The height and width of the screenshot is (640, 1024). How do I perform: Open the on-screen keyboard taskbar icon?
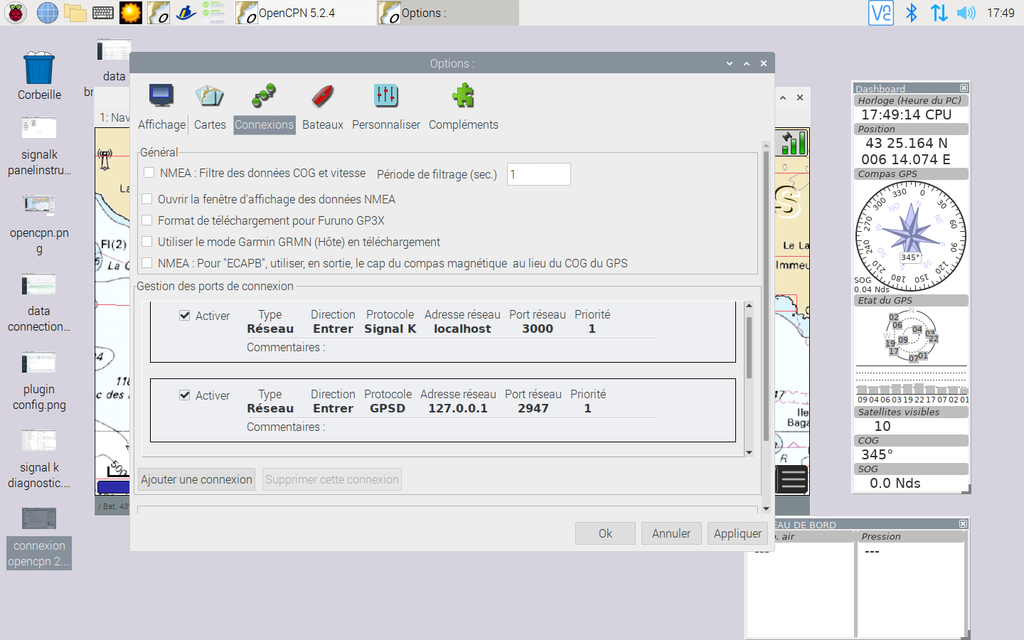103,12
